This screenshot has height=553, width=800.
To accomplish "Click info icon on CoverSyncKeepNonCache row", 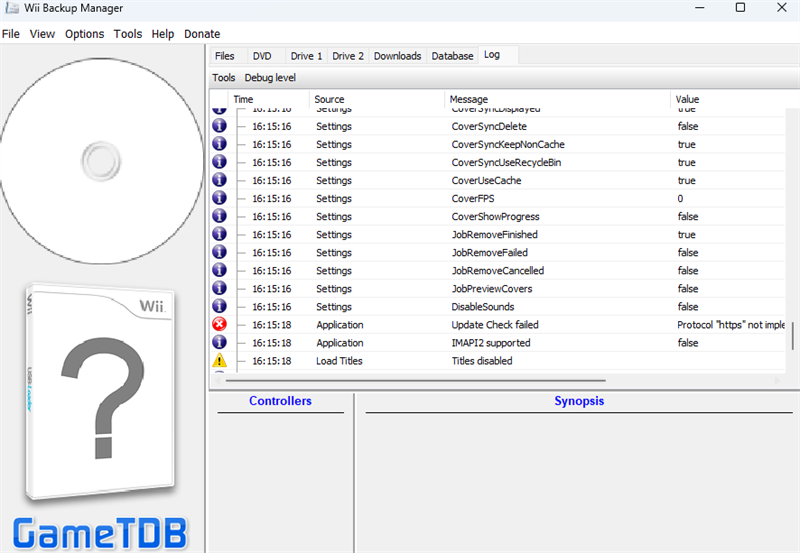I will [x=219, y=144].
